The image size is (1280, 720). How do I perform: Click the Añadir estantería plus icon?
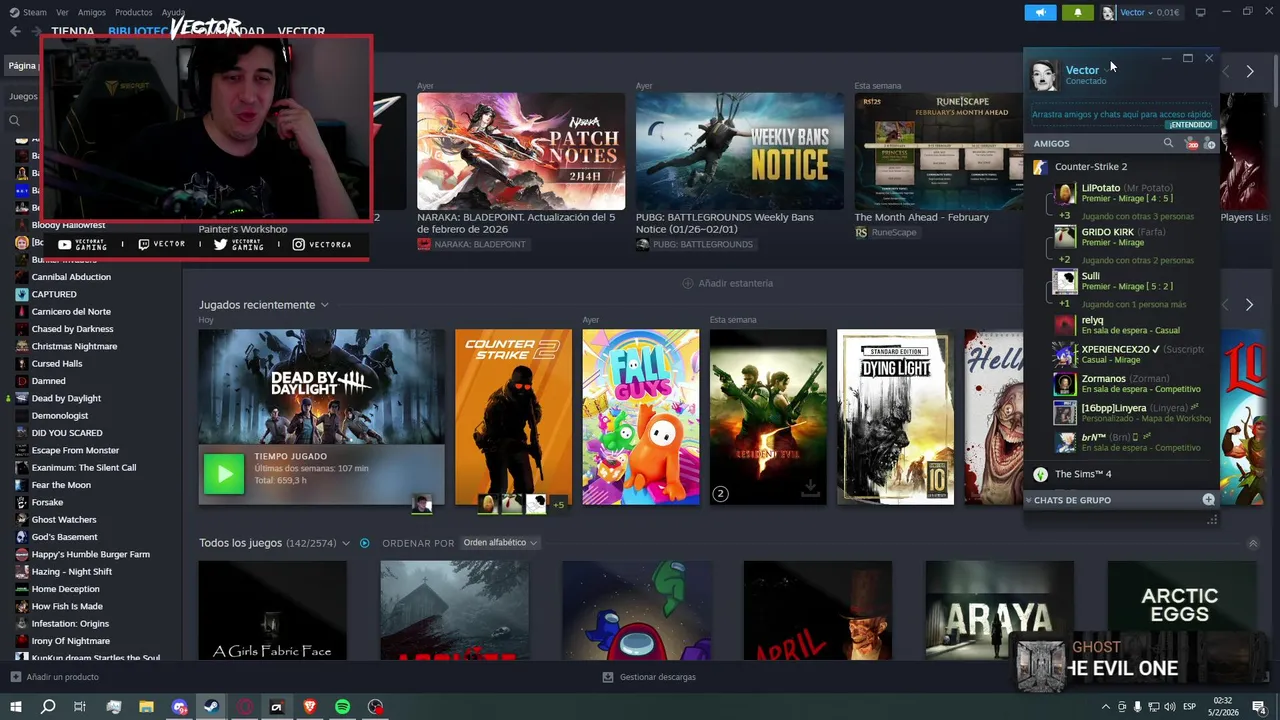point(687,283)
